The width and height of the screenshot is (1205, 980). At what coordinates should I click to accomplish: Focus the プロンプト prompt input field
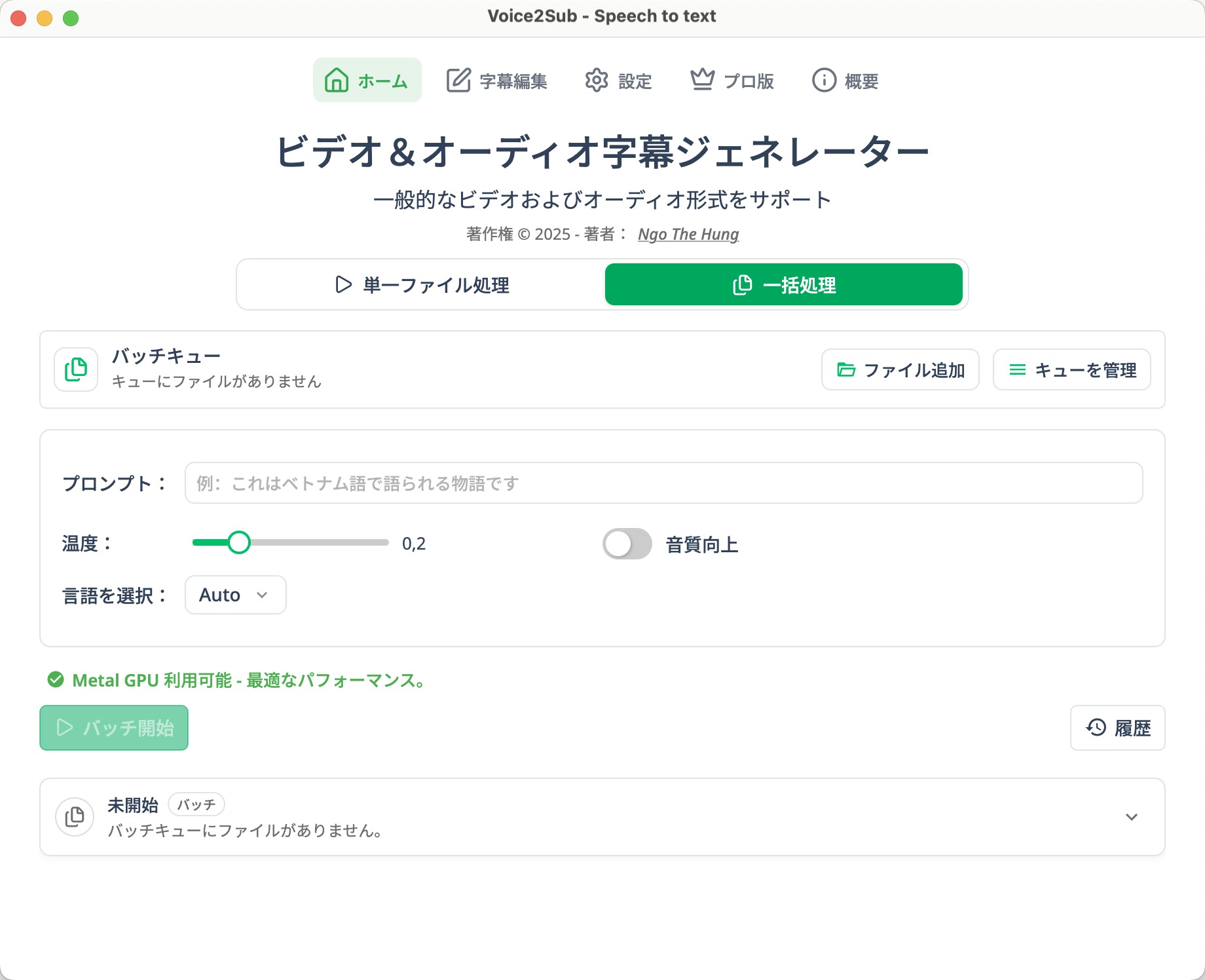tap(664, 483)
